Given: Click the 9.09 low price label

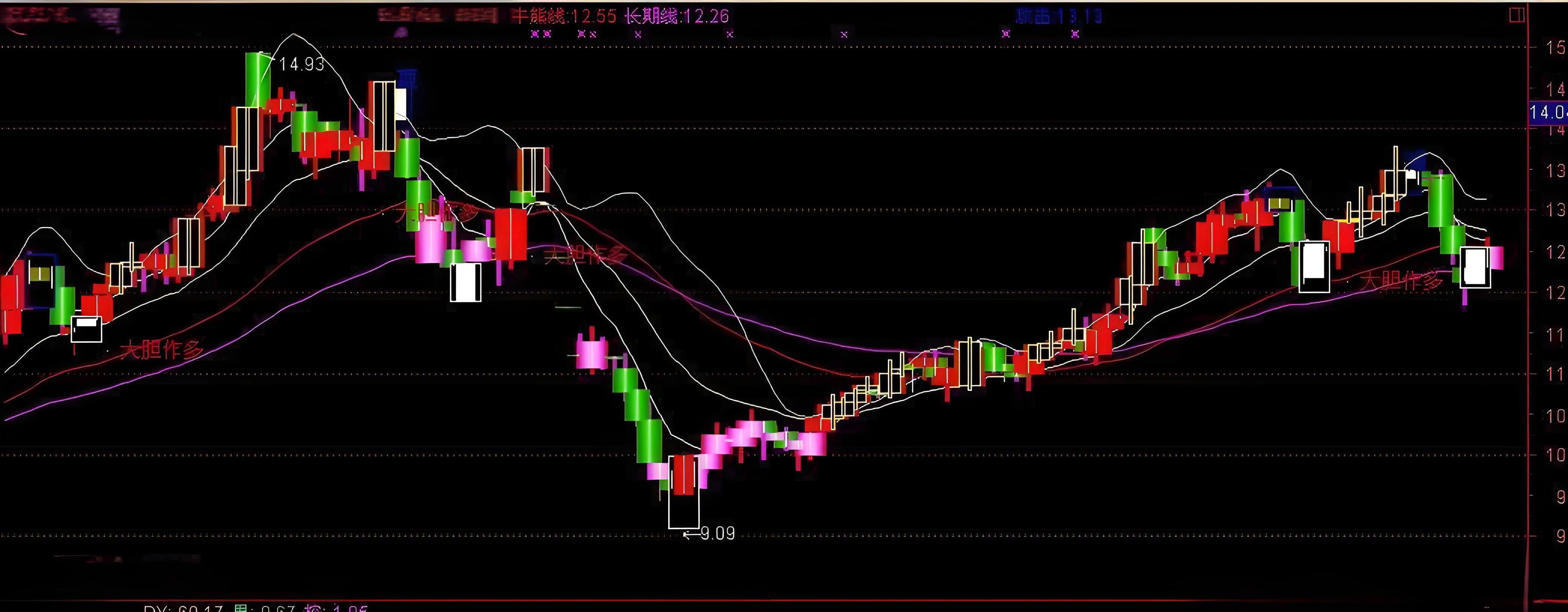Looking at the screenshot, I should 717,533.
